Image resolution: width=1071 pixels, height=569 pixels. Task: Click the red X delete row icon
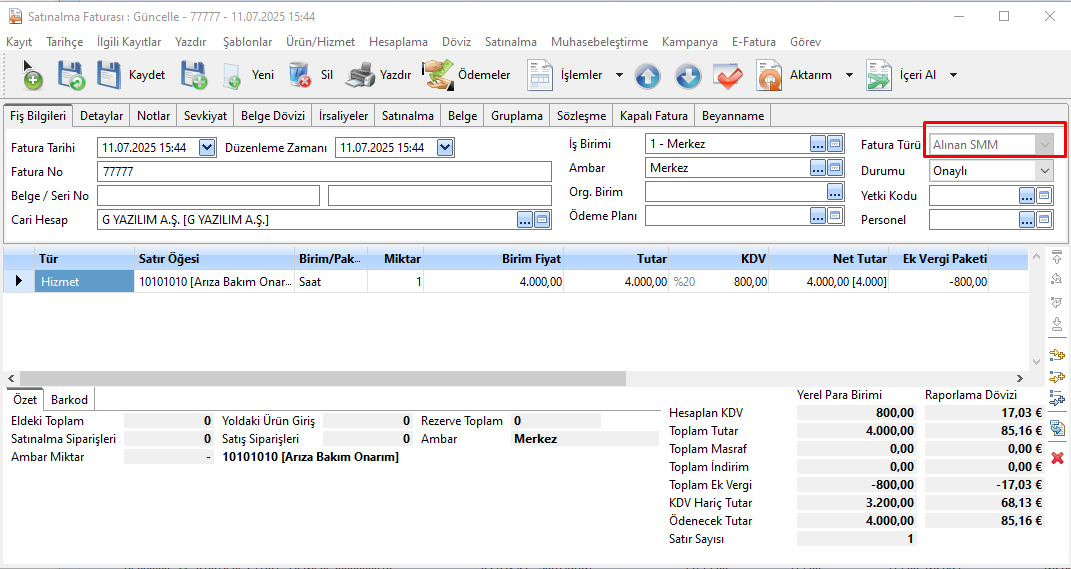[1057, 457]
